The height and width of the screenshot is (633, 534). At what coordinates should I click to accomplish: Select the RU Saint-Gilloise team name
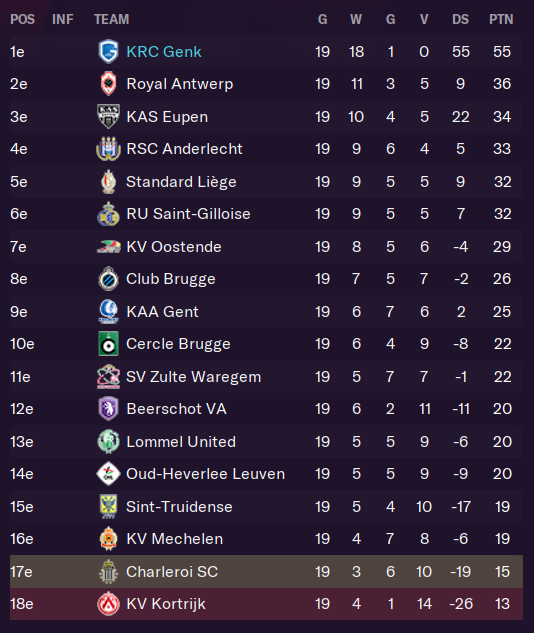[188, 214]
